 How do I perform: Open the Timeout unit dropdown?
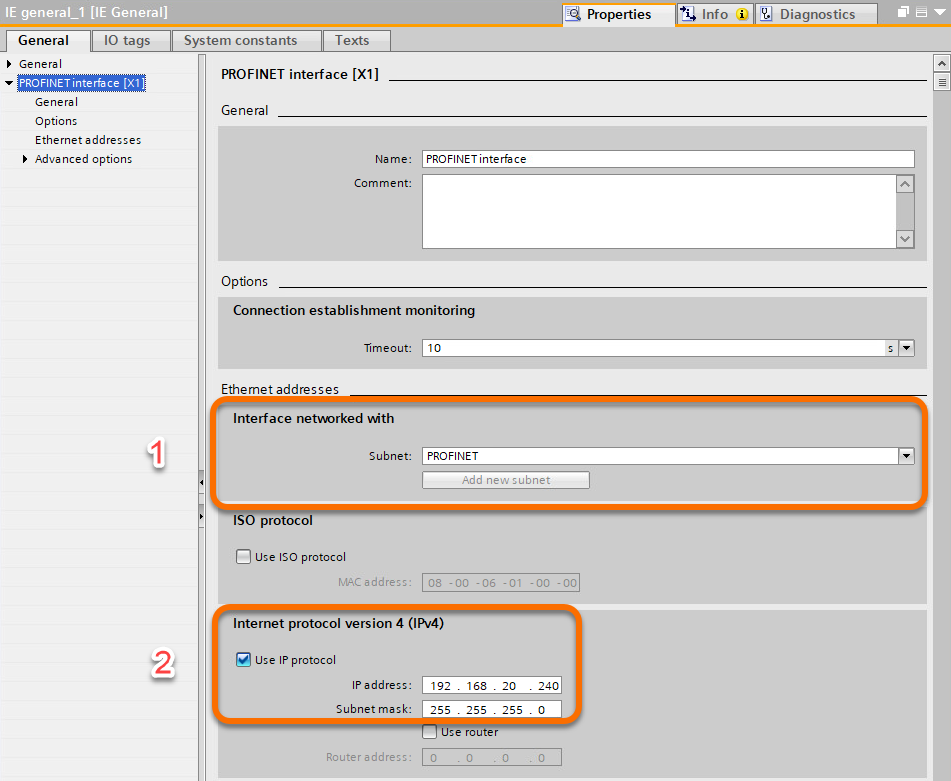point(906,348)
